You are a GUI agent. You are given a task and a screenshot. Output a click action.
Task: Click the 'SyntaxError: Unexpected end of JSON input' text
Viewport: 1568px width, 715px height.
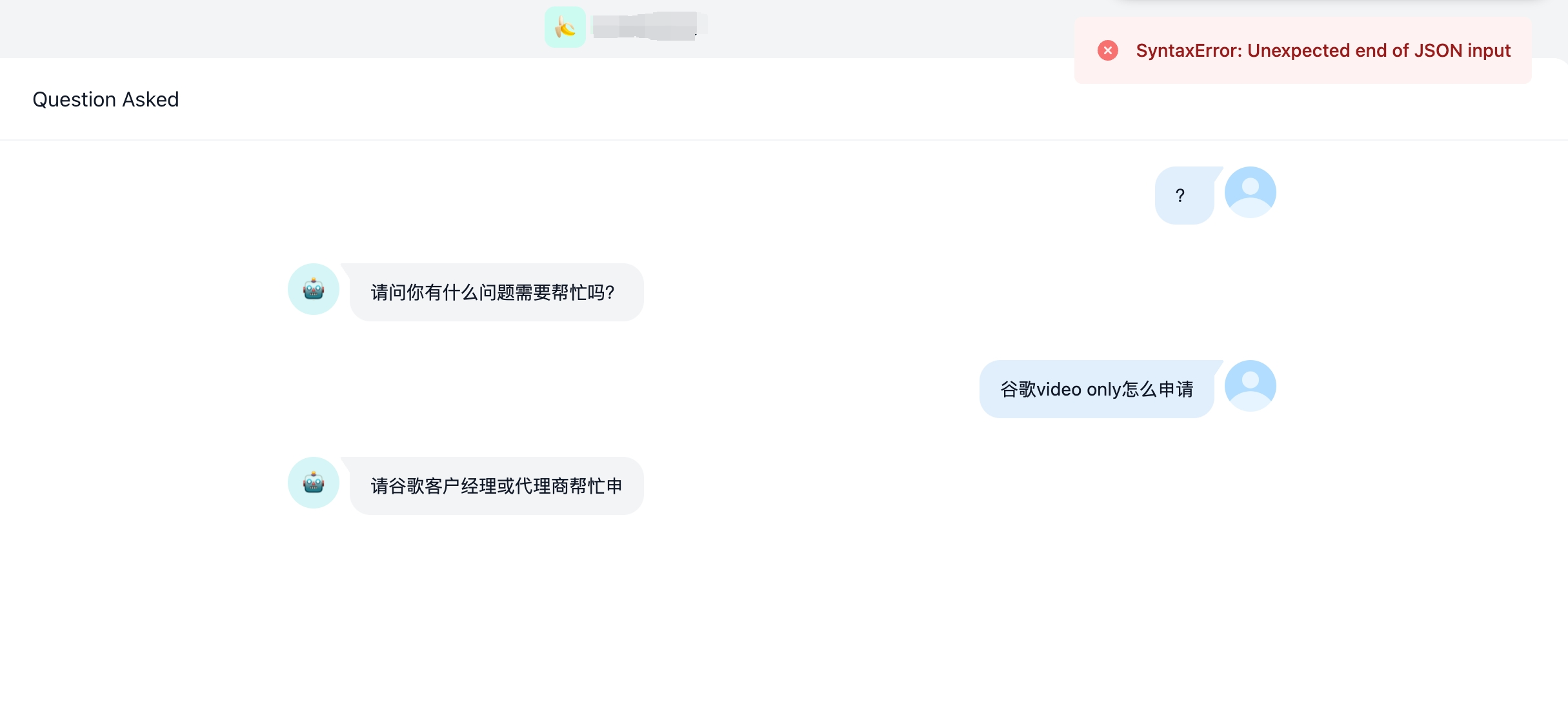click(1323, 50)
